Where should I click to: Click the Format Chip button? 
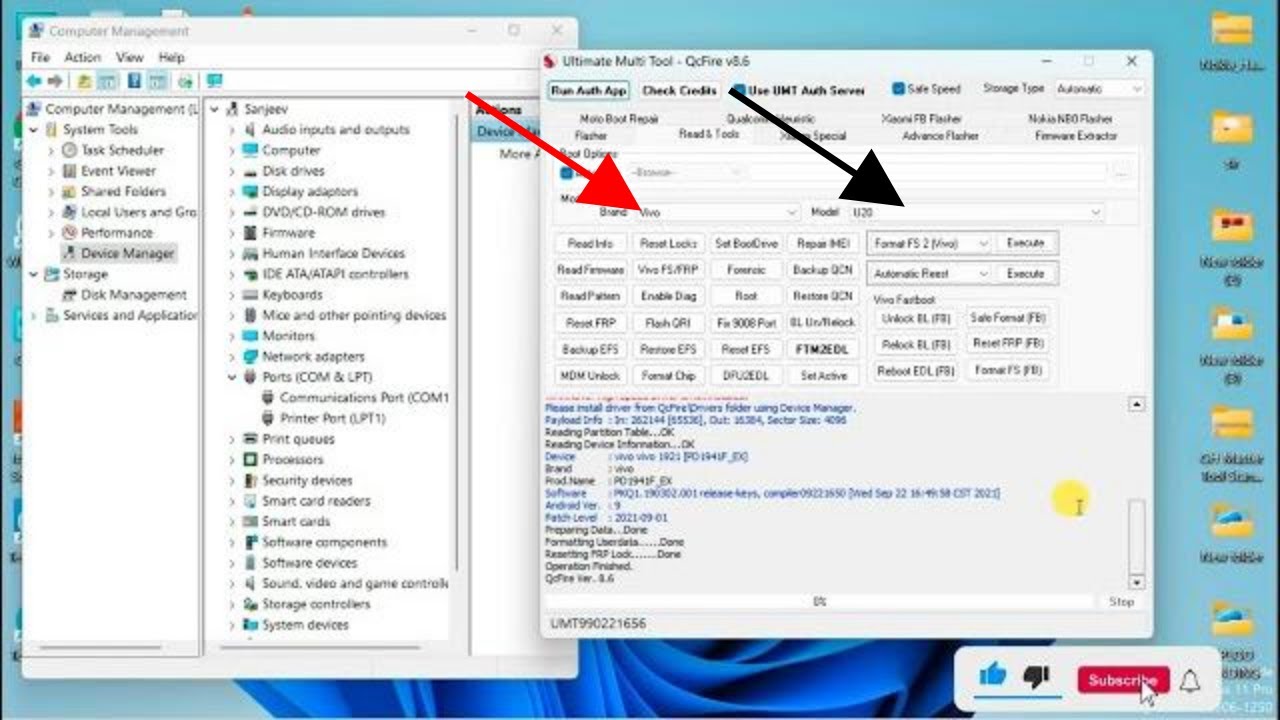pos(669,376)
